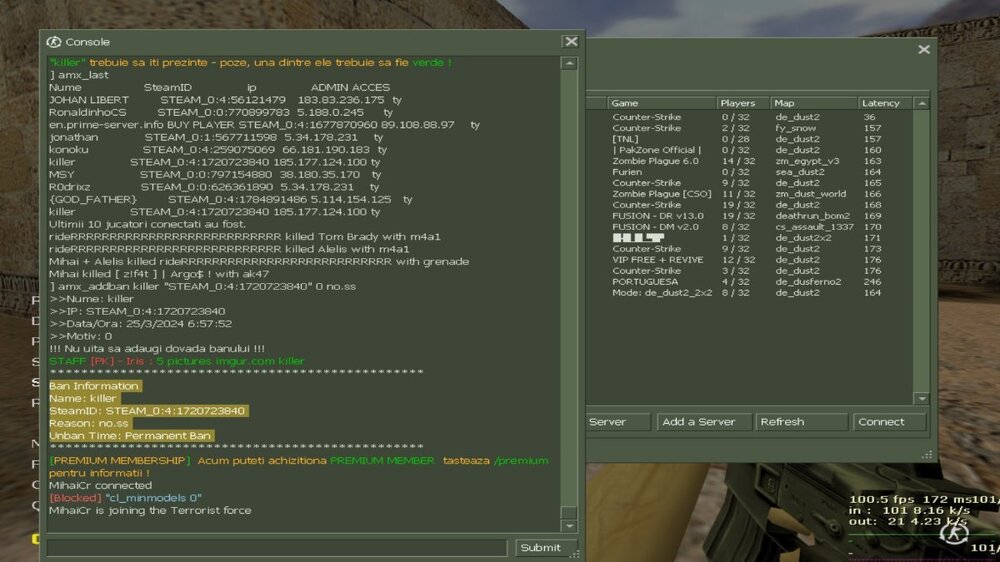Click the Half-Life lambda icon in Console title

point(54,42)
